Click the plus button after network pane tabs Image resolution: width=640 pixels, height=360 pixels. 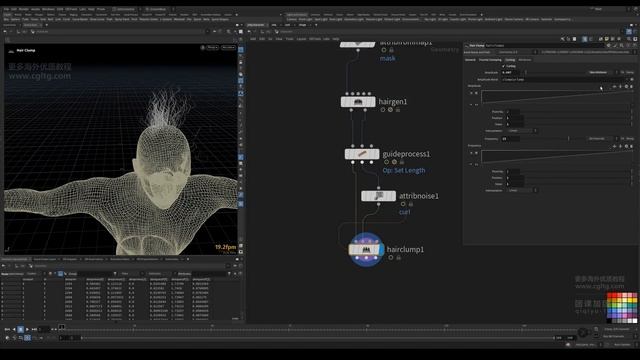click(x=316, y=25)
